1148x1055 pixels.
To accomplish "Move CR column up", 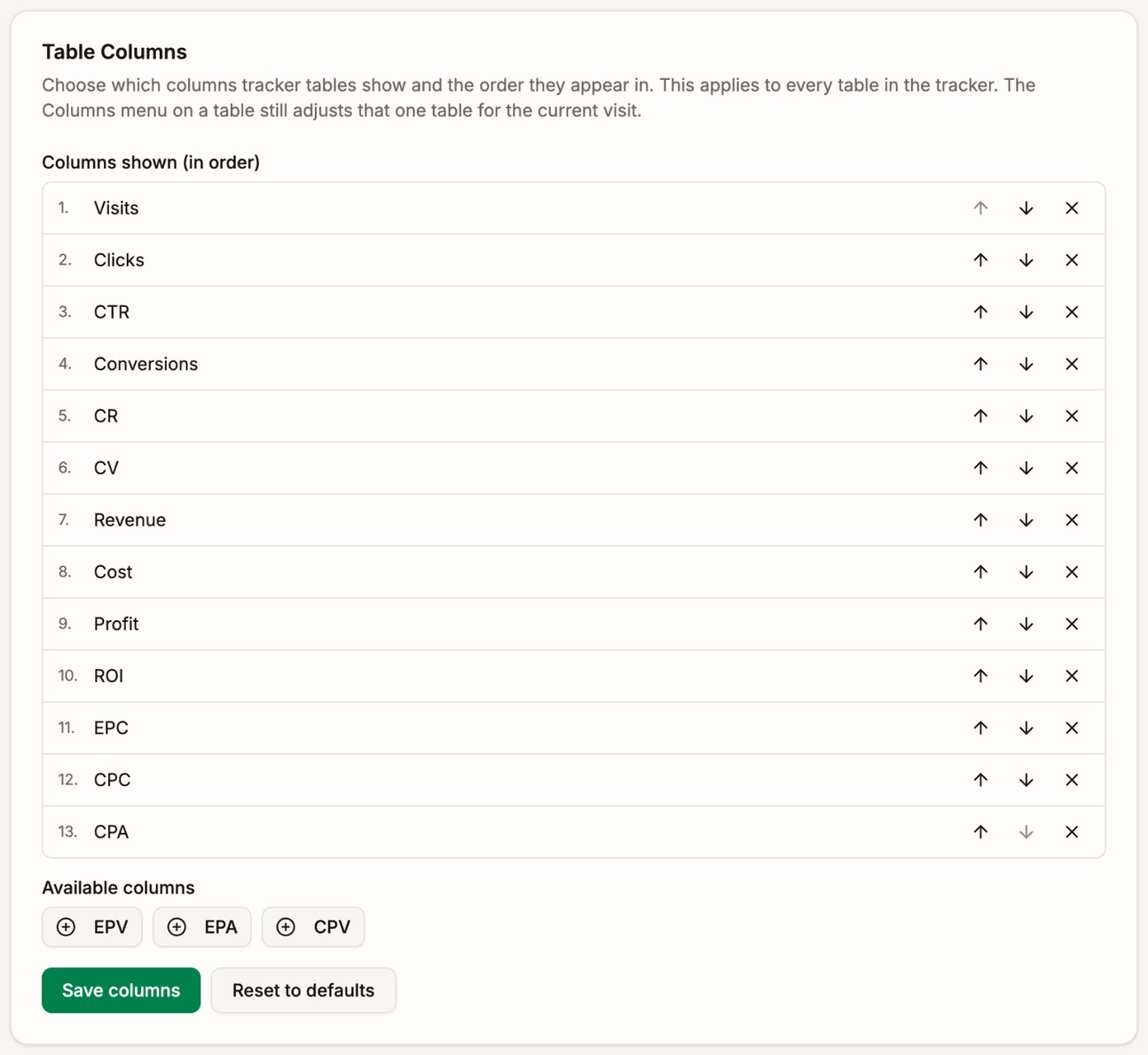I will click(980, 416).
